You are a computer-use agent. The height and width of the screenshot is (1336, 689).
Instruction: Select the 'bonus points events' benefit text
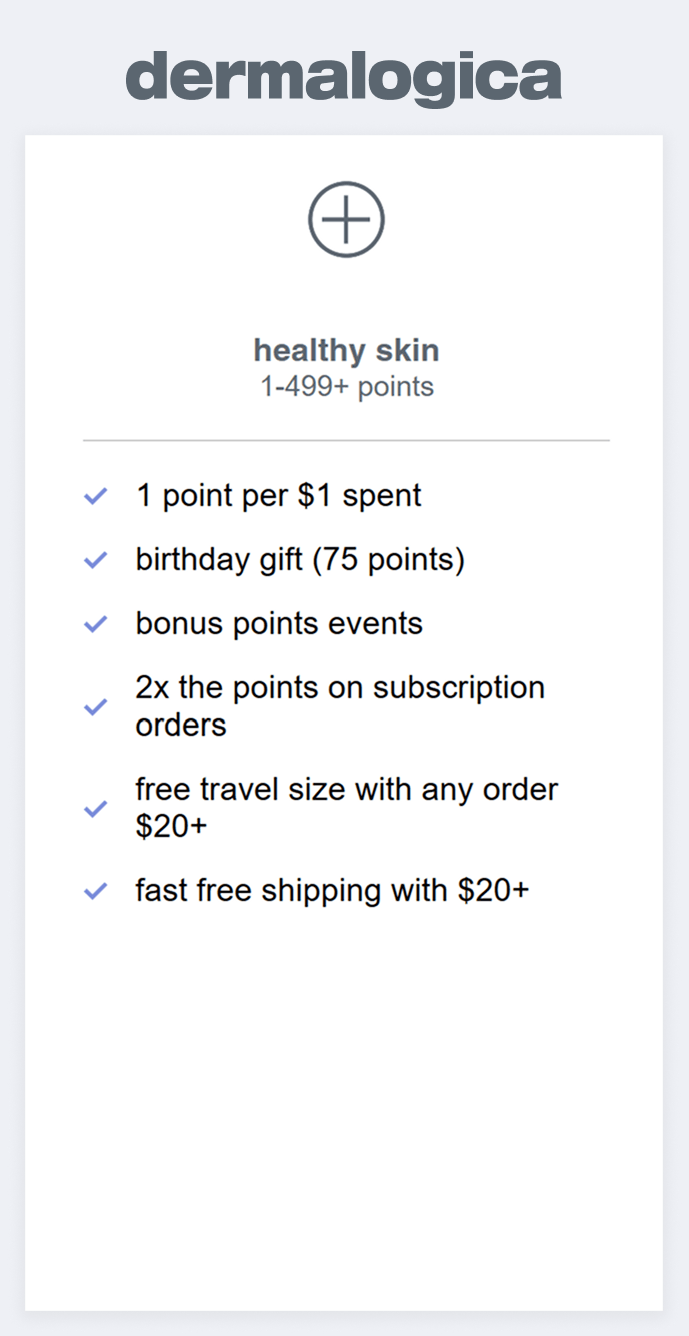coord(279,624)
